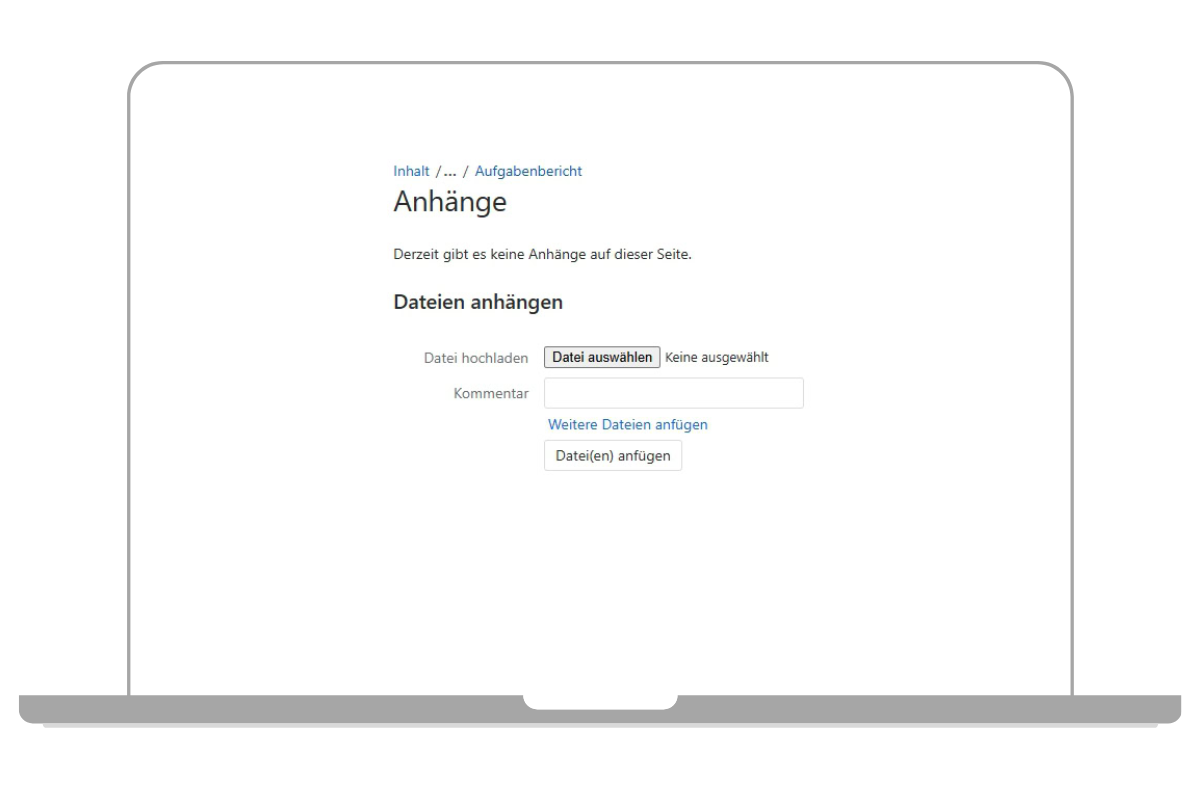The image size is (1200, 790).
Task: Click the slash separator before Aufgabenbericht
Action: coord(466,171)
